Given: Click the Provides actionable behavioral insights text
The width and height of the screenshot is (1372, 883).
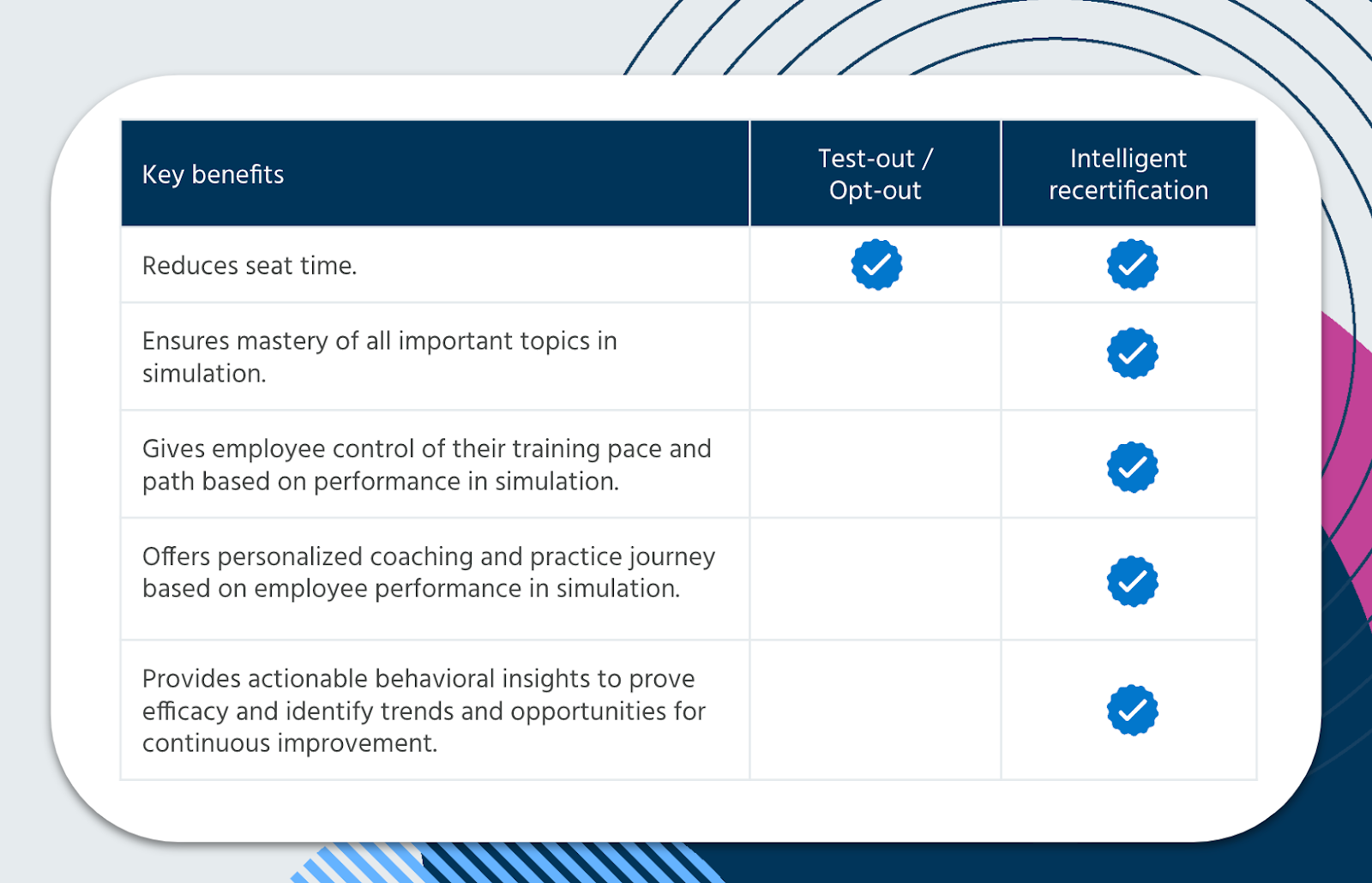Looking at the screenshot, I should click(x=424, y=711).
